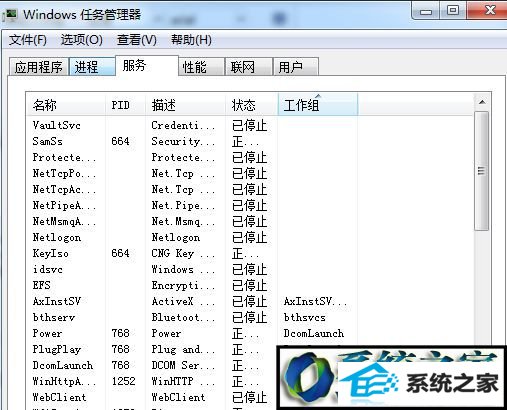This screenshot has height=410, width=507.
Task: Sort by the PID column header
Action: click(126, 105)
